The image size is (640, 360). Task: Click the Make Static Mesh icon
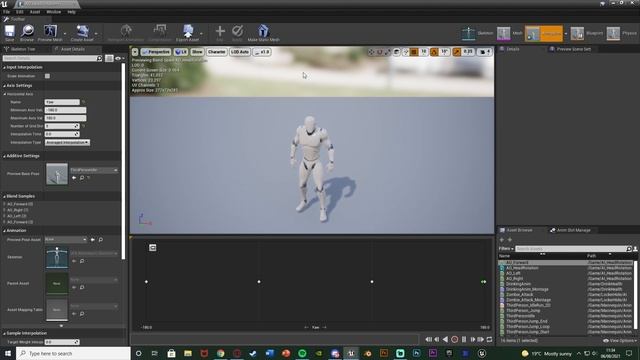click(x=263, y=33)
